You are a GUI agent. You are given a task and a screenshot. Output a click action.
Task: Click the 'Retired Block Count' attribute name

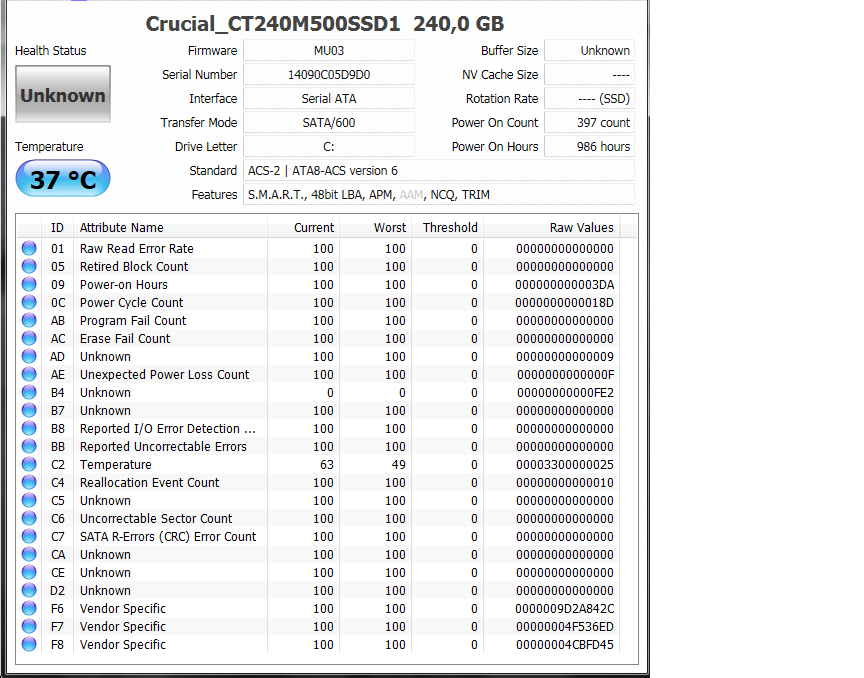(x=134, y=266)
